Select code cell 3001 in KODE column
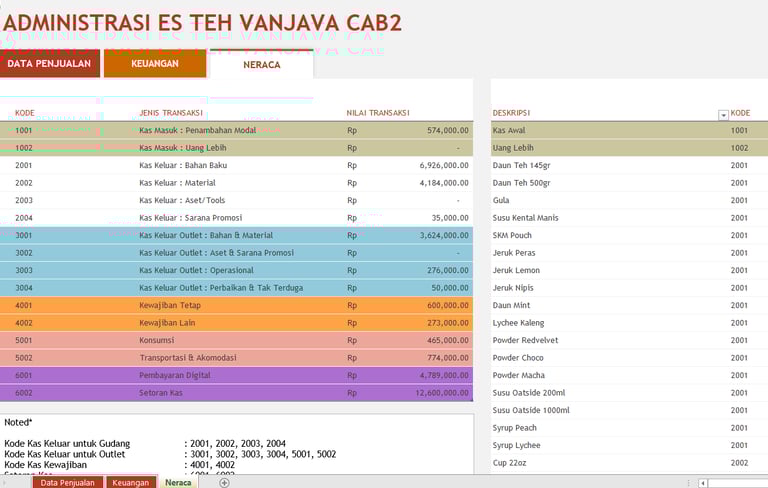The width and height of the screenshot is (768, 488). [24, 235]
